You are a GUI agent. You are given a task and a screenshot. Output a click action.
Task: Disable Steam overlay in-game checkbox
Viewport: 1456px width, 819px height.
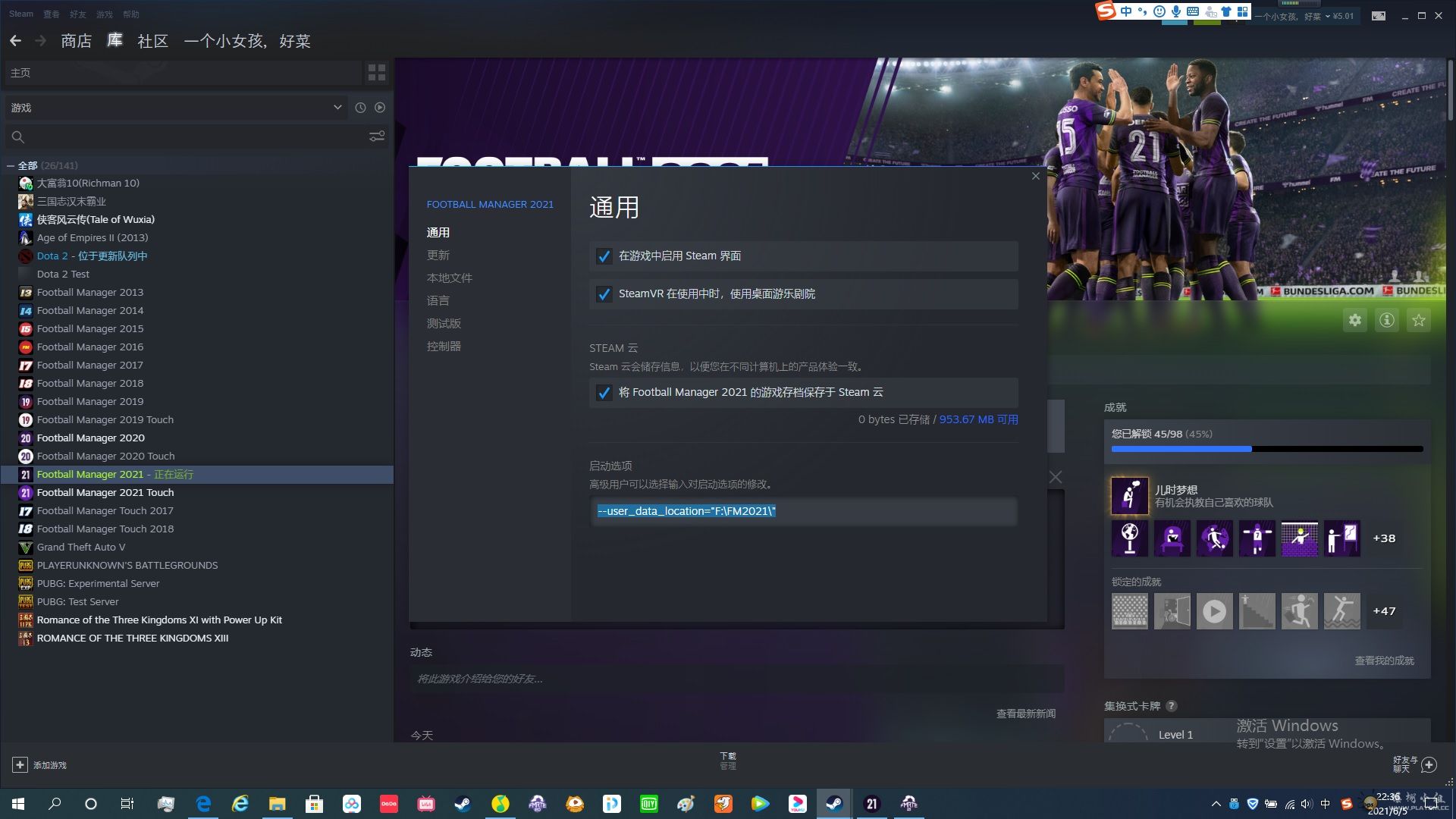tap(604, 256)
